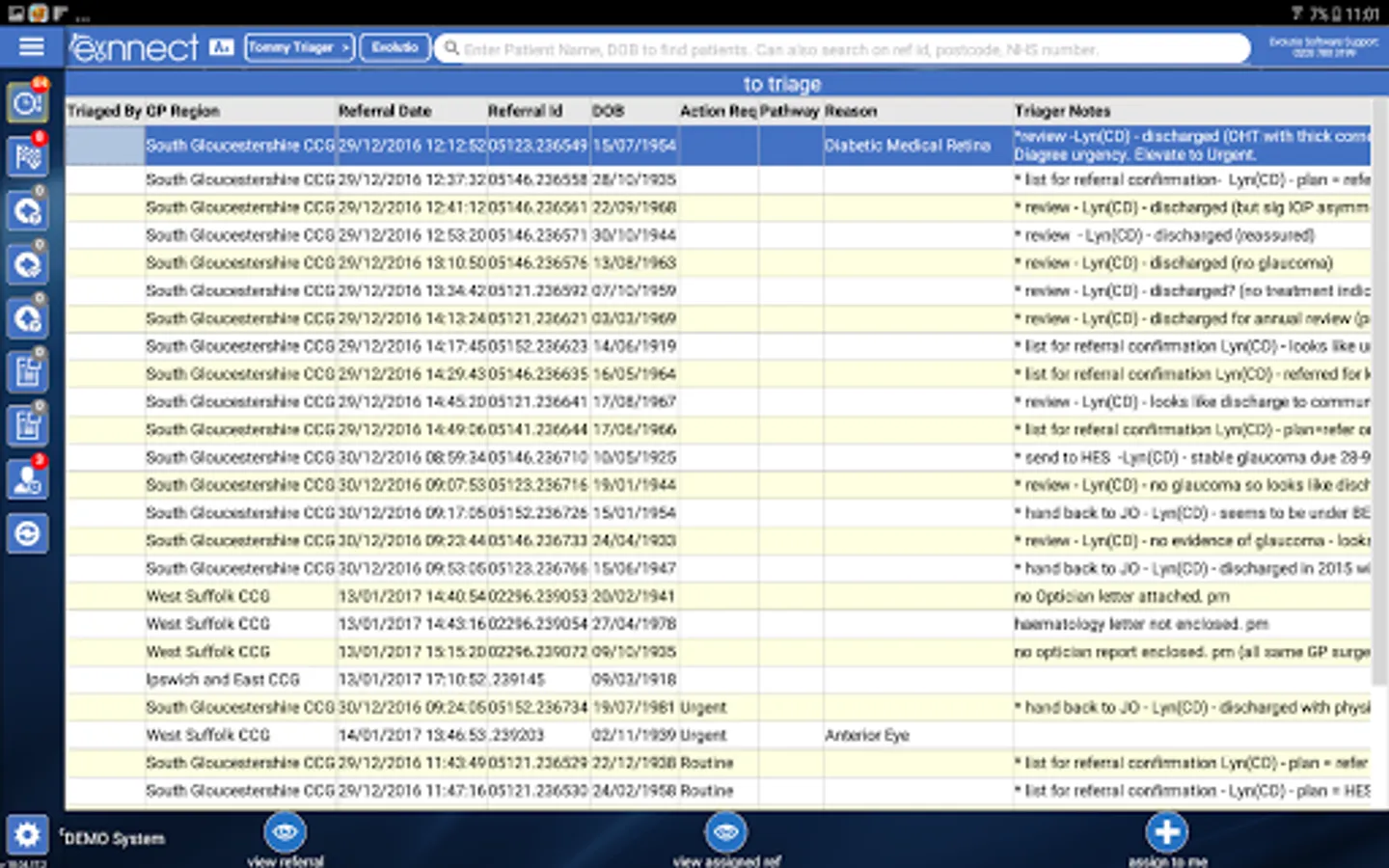
Task: Open the Tommy Triager user dropdown
Action: (x=299, y=47)
